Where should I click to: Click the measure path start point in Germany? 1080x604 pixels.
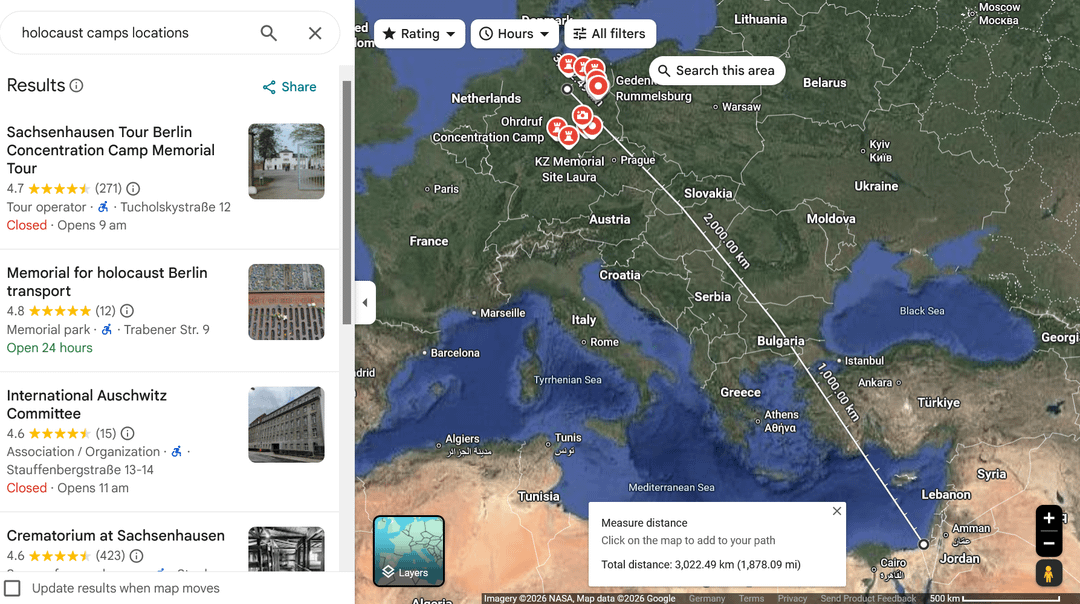click(x=567, y=89)
